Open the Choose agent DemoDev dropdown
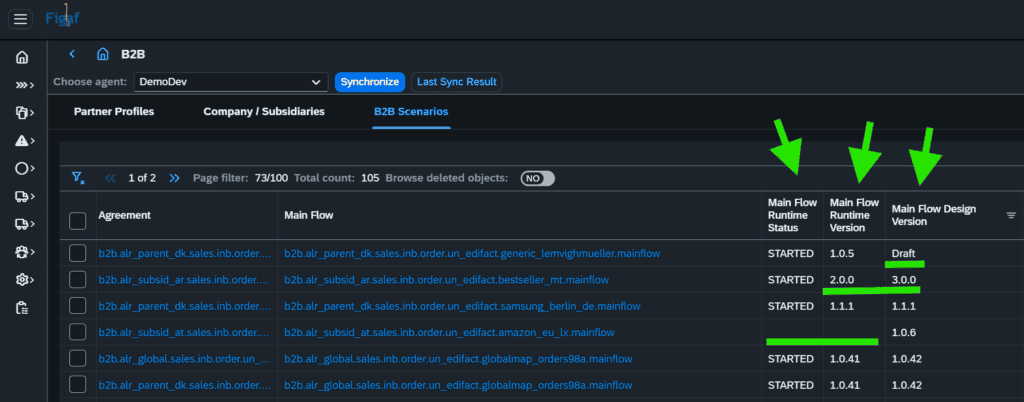Screen dimensions: 1024x402 pos(231,82)
